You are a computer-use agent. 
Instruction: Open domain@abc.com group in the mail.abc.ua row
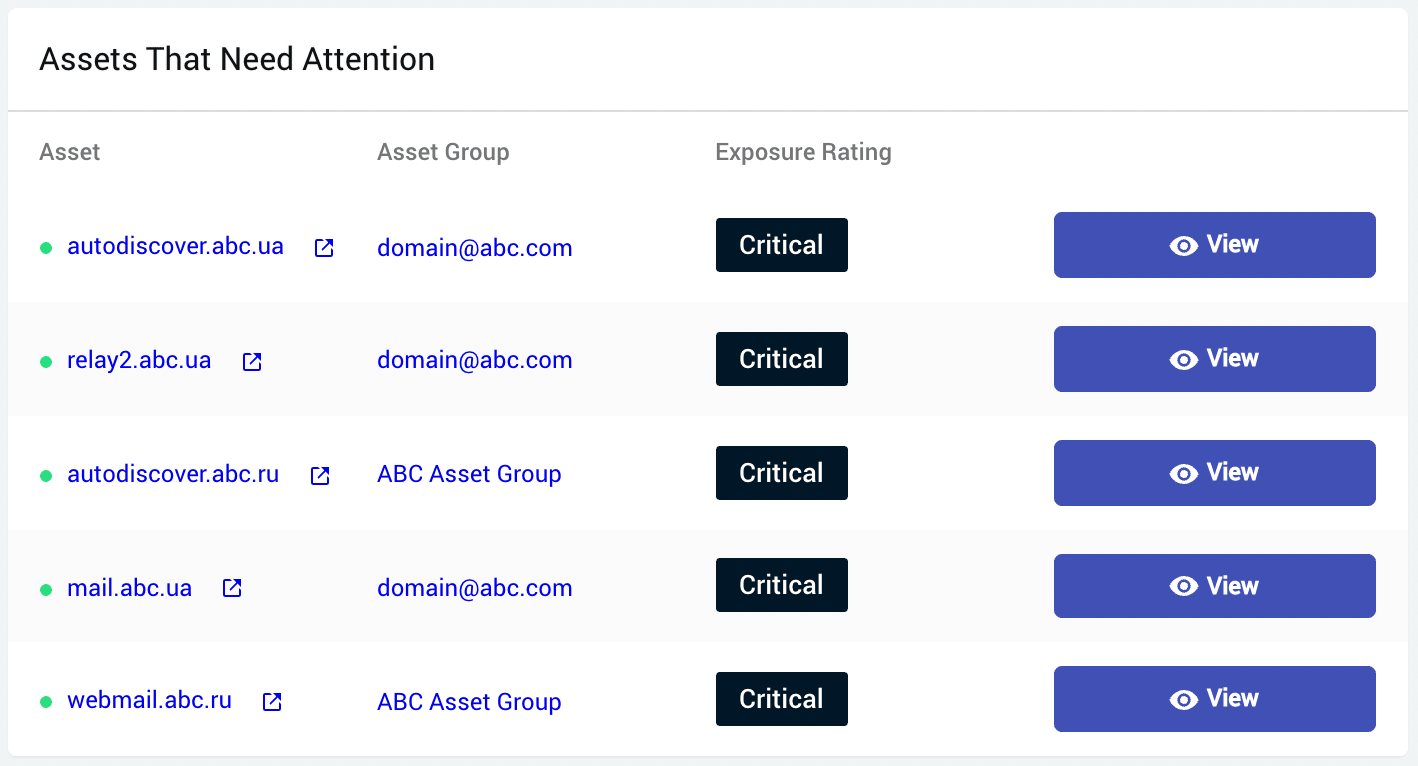(x=474, y=588)
